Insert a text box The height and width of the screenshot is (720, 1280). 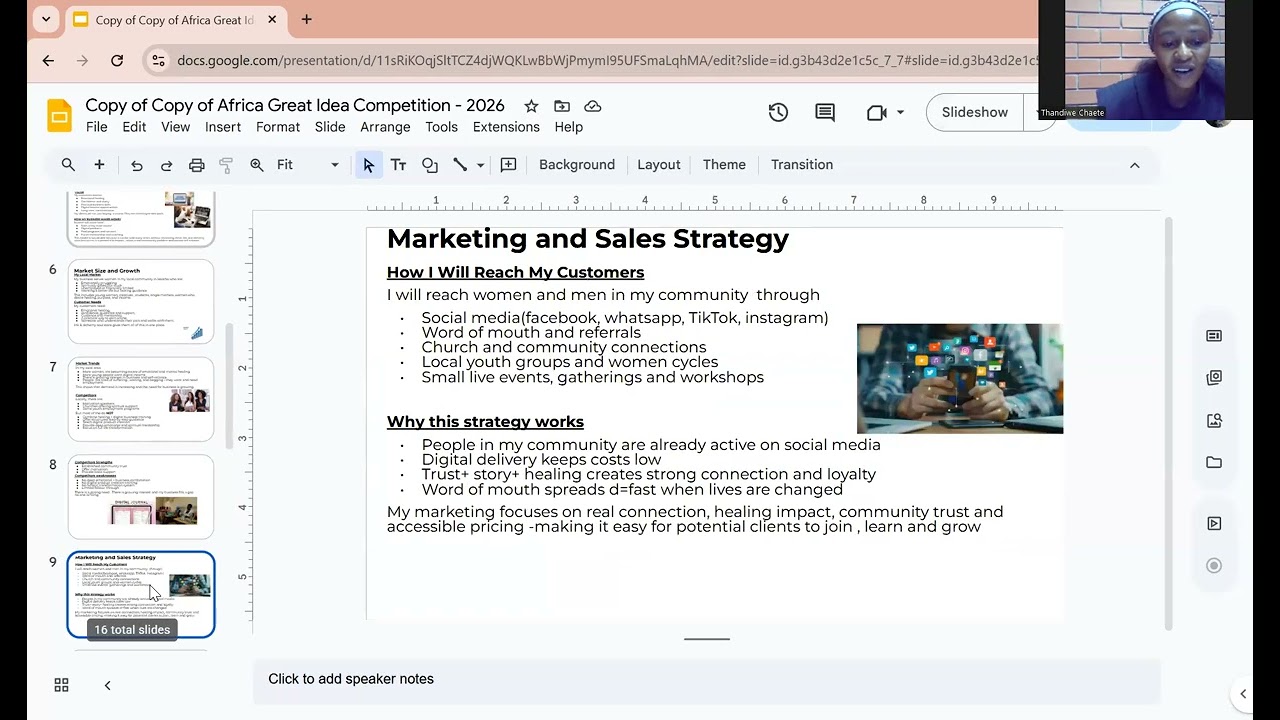(398, 165)
